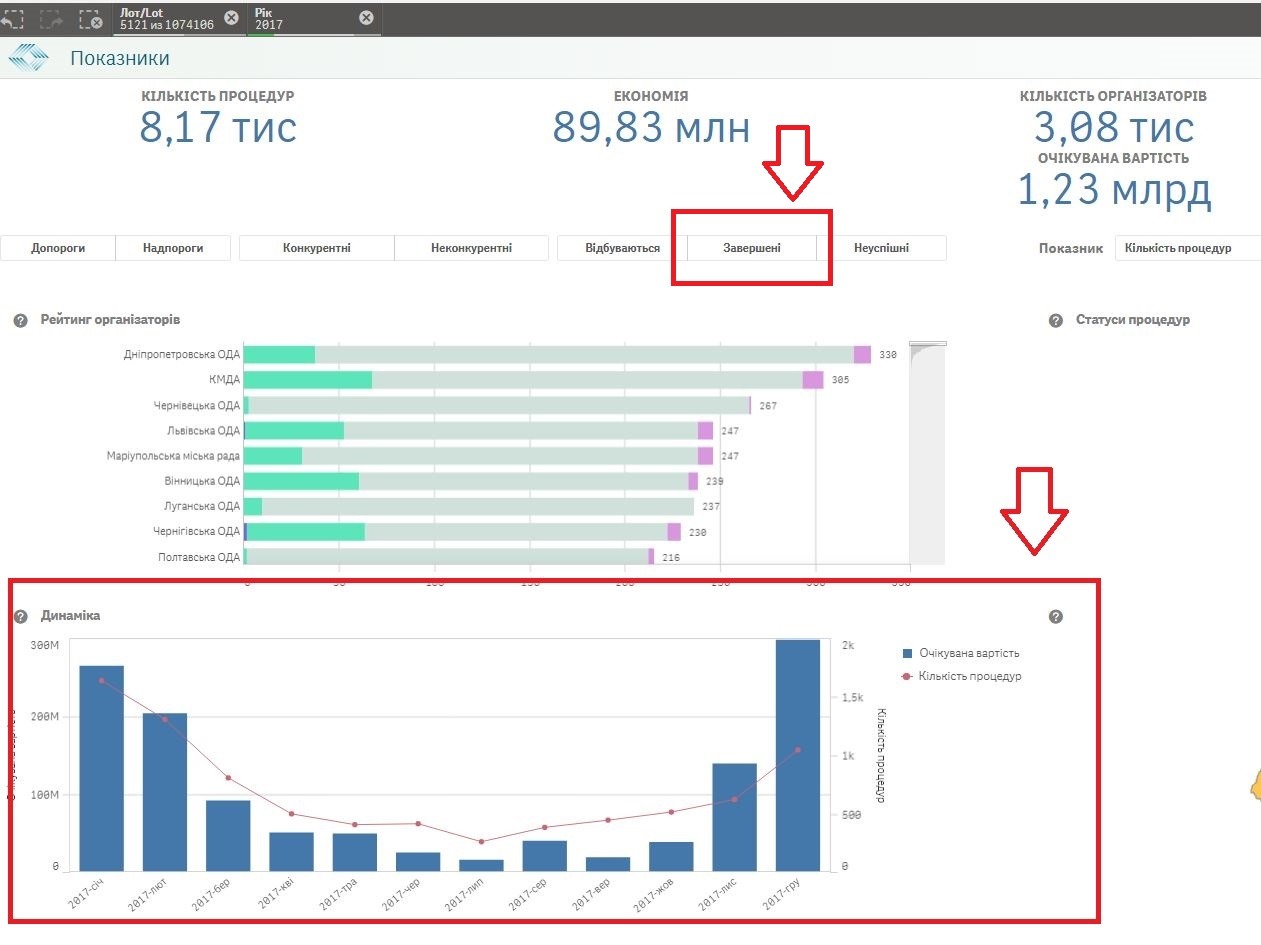This screenshot has height=945, width=1261.
Task: Remove the Рік 2017 selection filter
Action: (x=366, y=18)
